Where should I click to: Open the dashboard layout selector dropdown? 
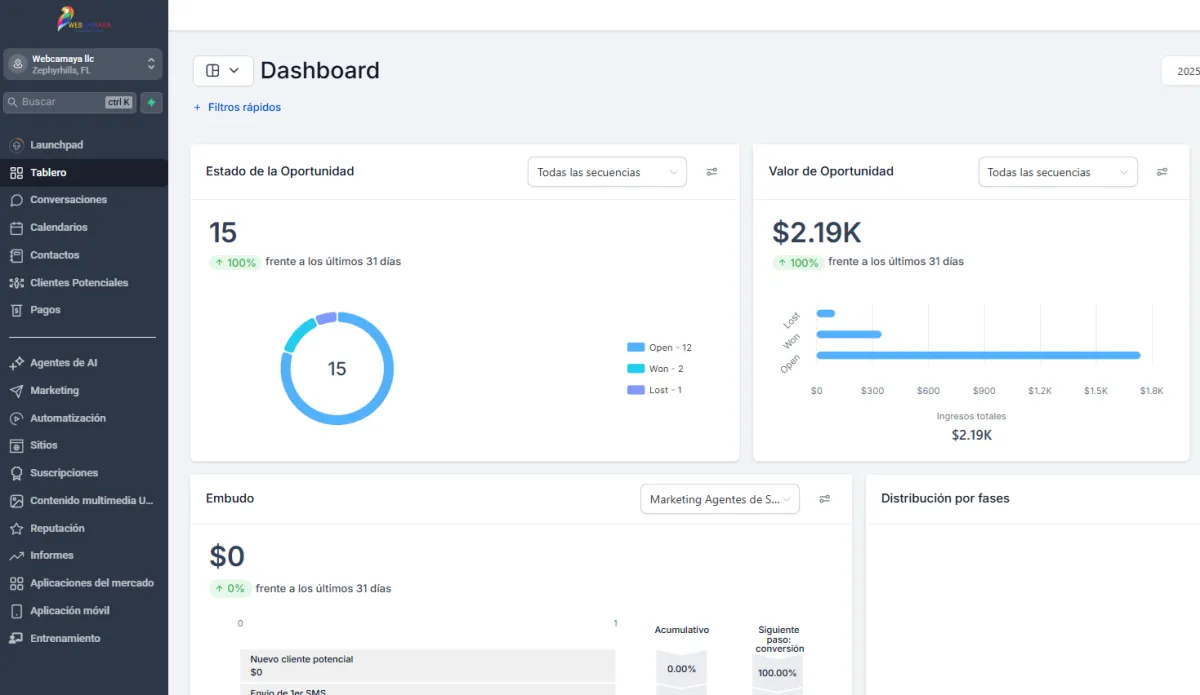(223, 71)
